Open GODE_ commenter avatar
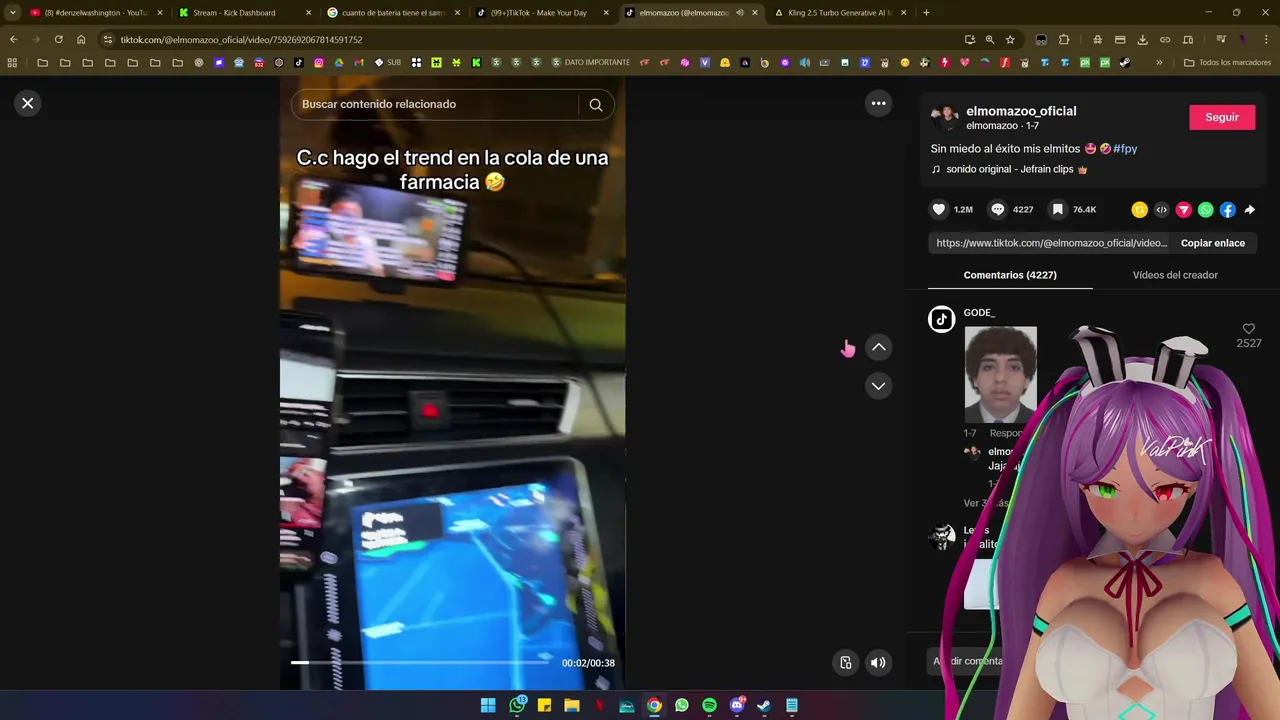The height and width of the screenshot is (720, 1280). click(941, 319)
